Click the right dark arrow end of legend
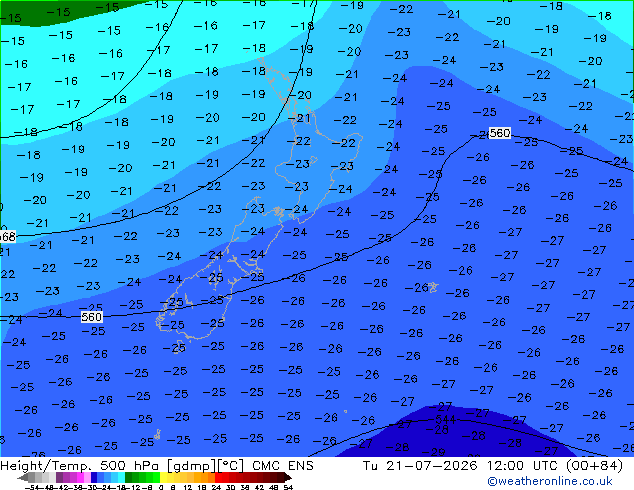 [288, 477]
